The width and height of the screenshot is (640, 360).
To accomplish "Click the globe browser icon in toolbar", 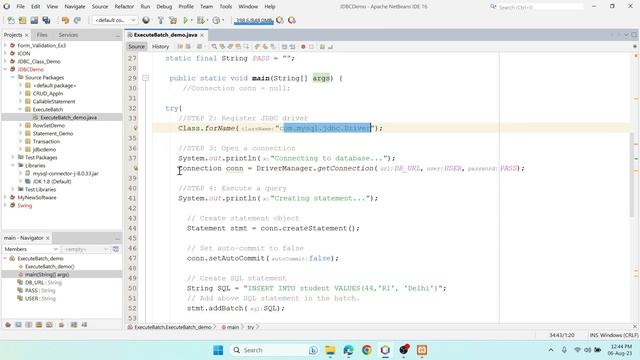I will pyautogui.click(x=146, y=20).
